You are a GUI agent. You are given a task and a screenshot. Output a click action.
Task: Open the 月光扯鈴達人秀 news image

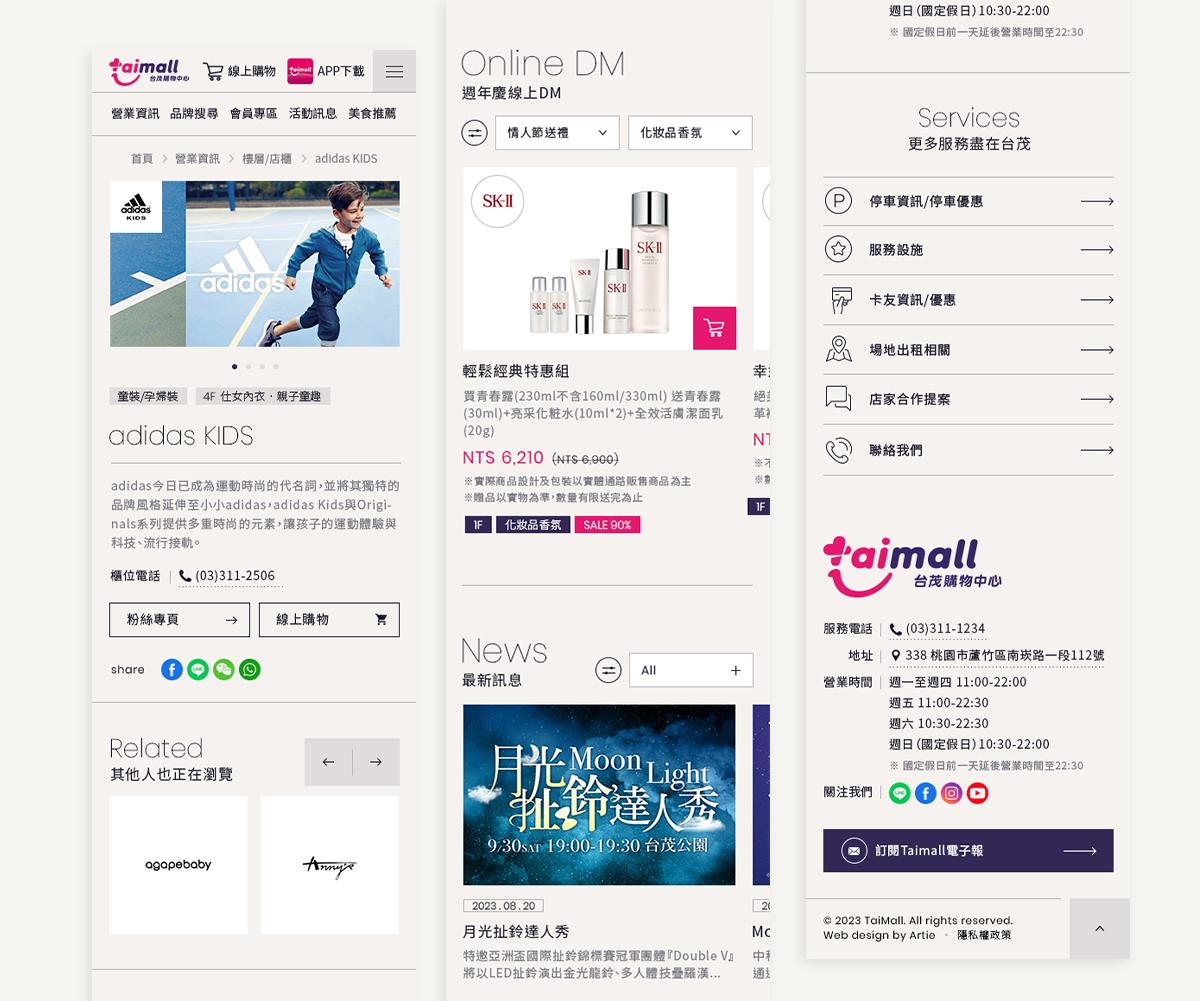[x=599, y=795]
